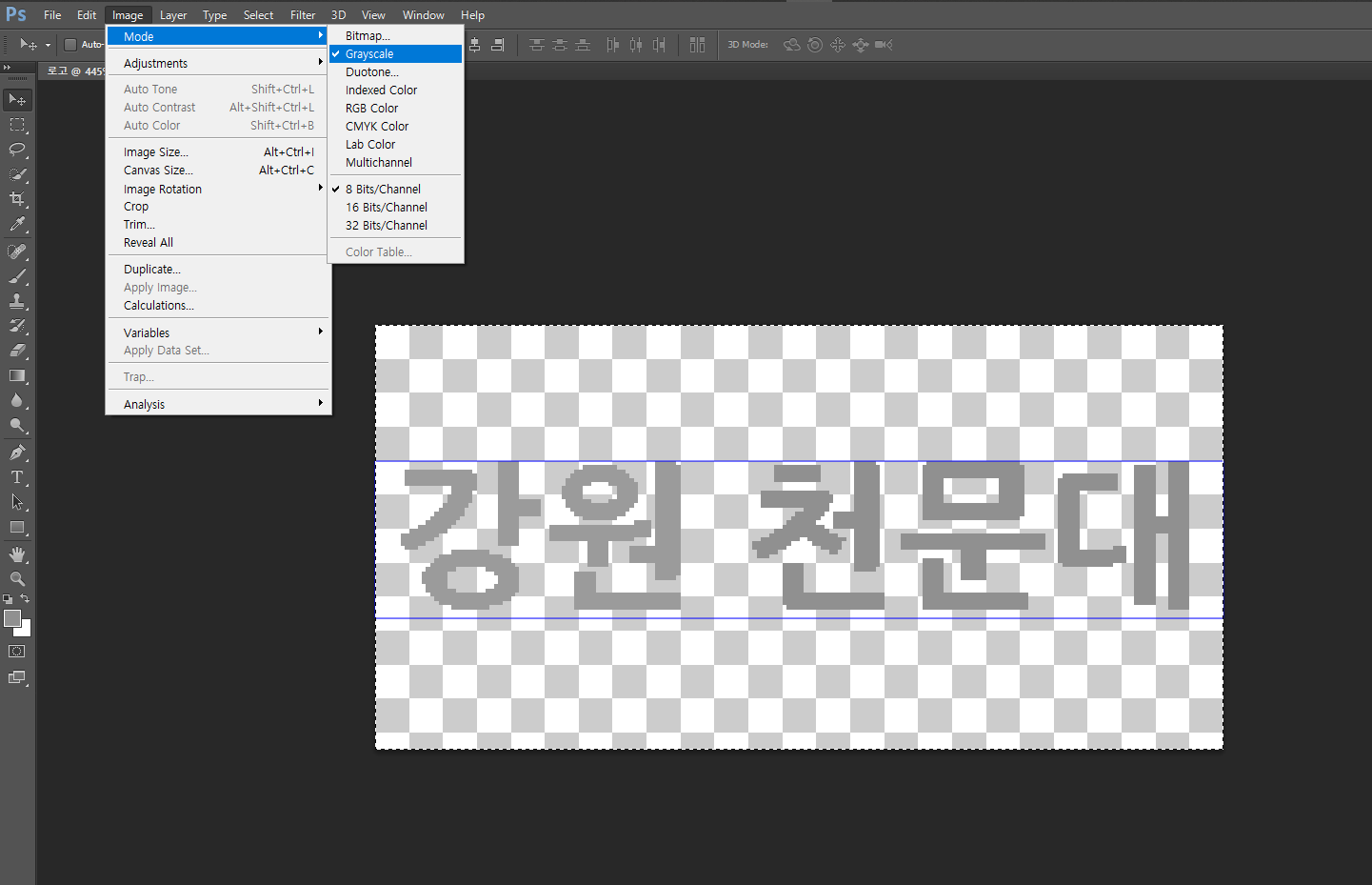
Task: Click the foreground color swatch
Action: 12,618
